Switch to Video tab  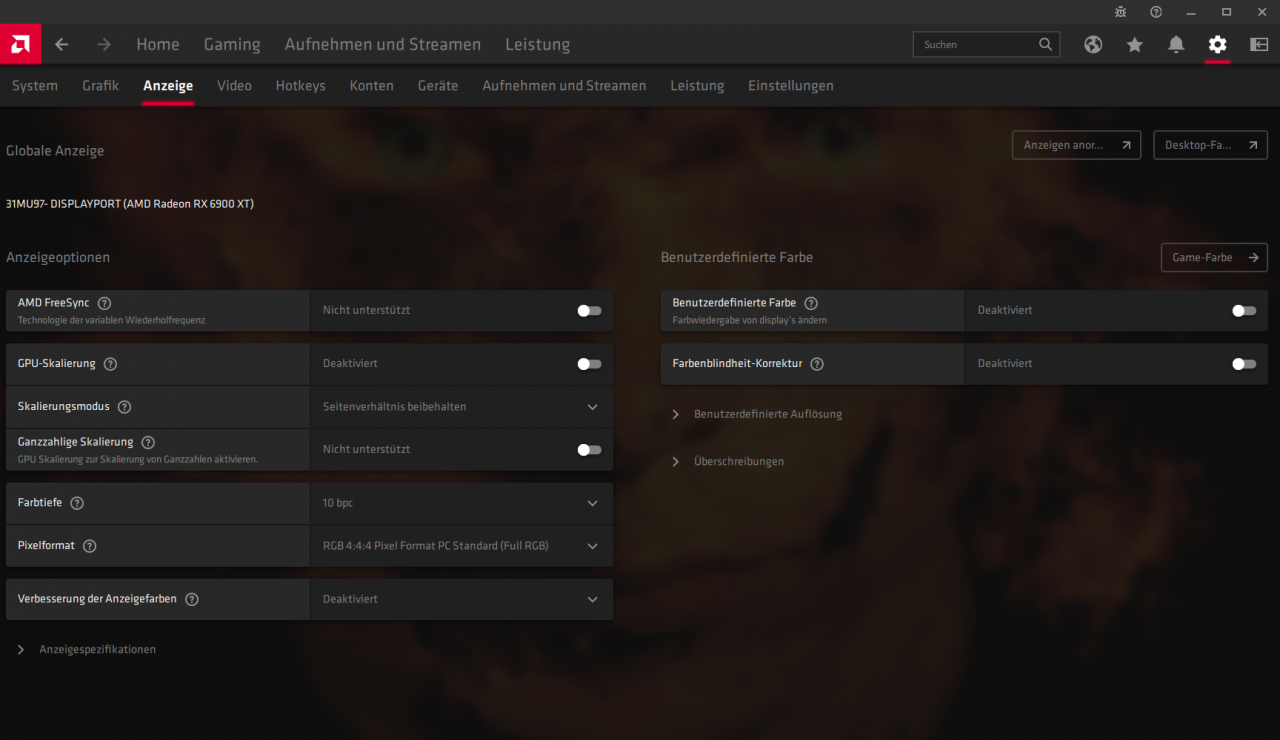[234, 86]
